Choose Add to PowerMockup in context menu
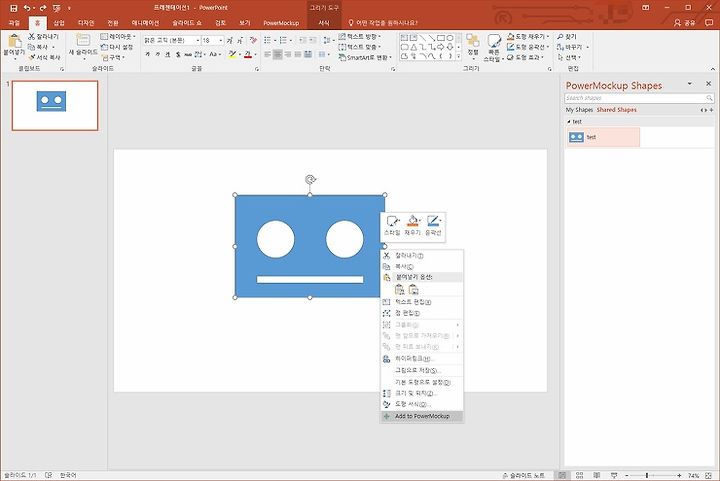Image resolution: width=720 pixels, height=481 pixels. [x=422, y=416]
